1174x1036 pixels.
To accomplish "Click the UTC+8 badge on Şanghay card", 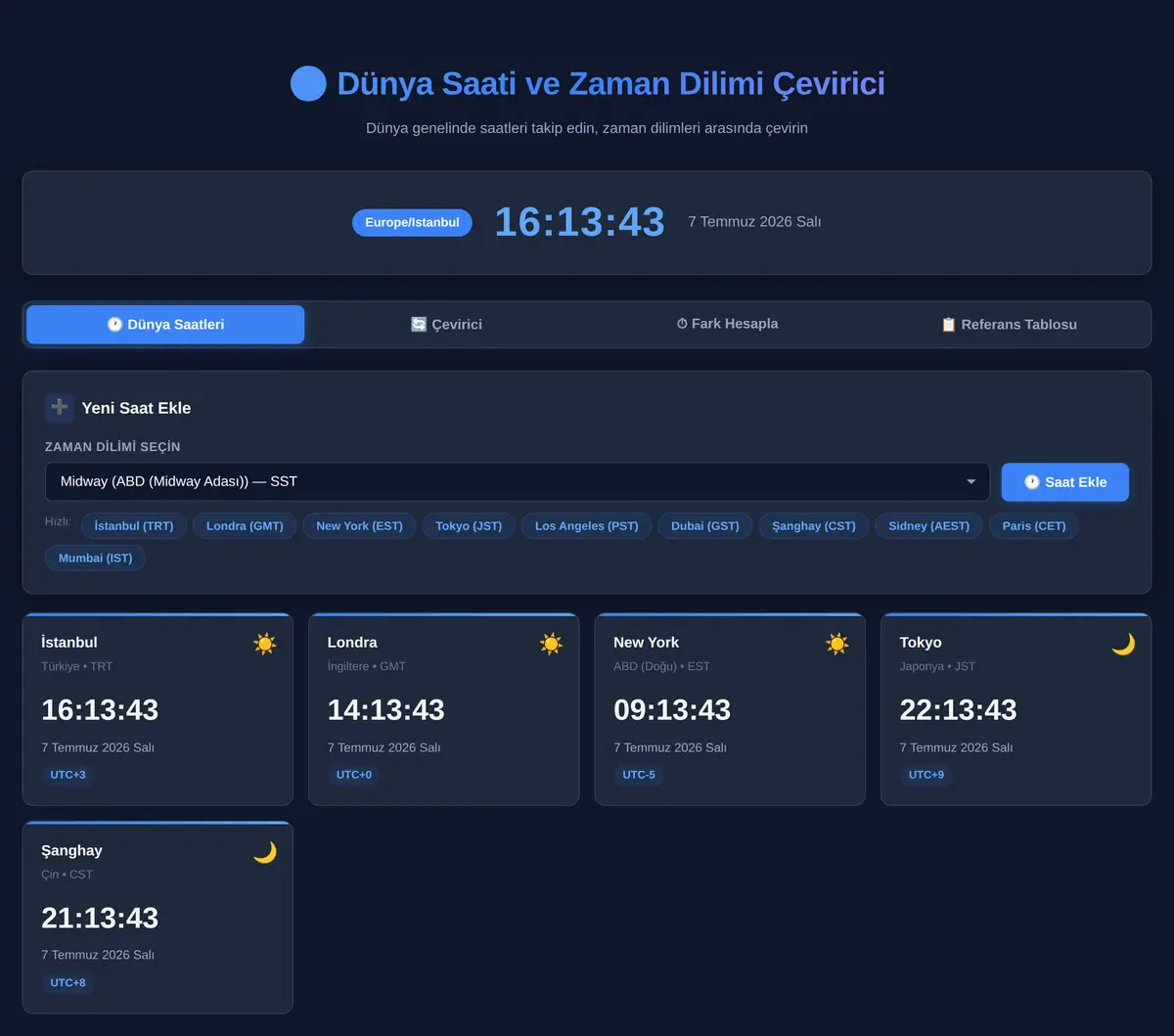I will [68, 983].
